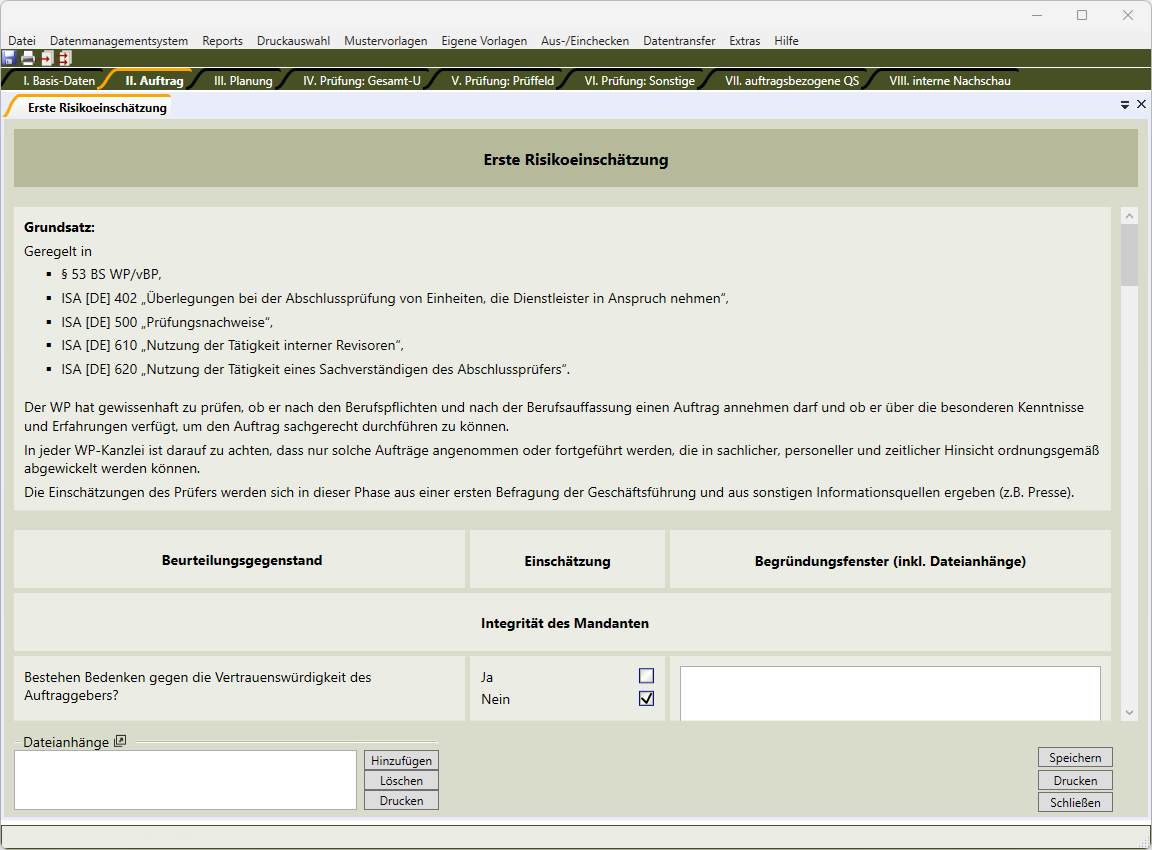This screenshot has width=1152, height=850.
Task: Click the Speichern button
Action: (x=1075, y=758)
